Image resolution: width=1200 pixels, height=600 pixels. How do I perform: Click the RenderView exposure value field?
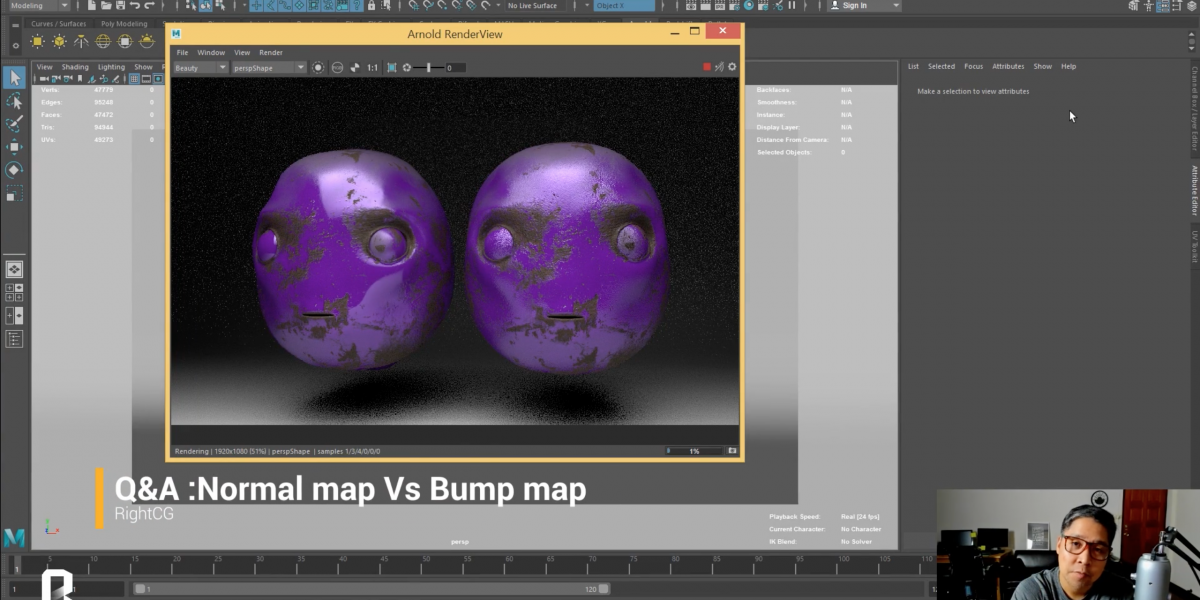click(x=456, y=68)
